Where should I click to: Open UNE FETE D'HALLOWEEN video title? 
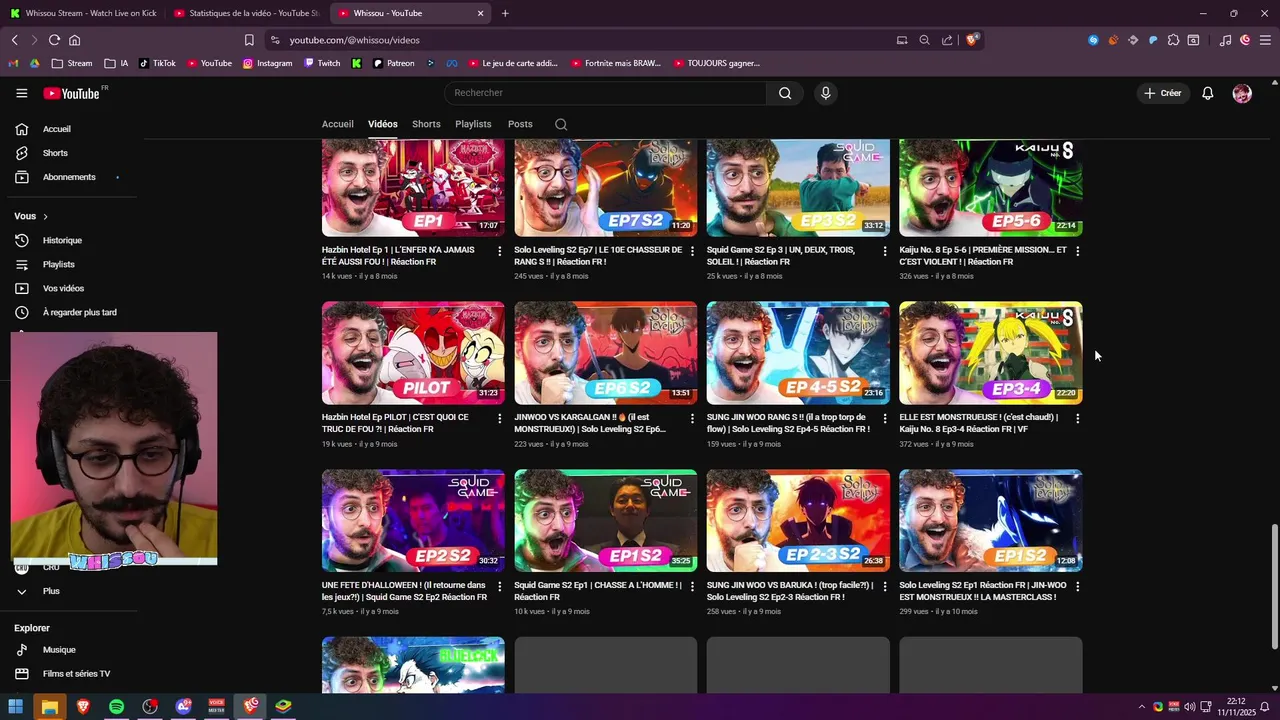(x=404, y=591)
